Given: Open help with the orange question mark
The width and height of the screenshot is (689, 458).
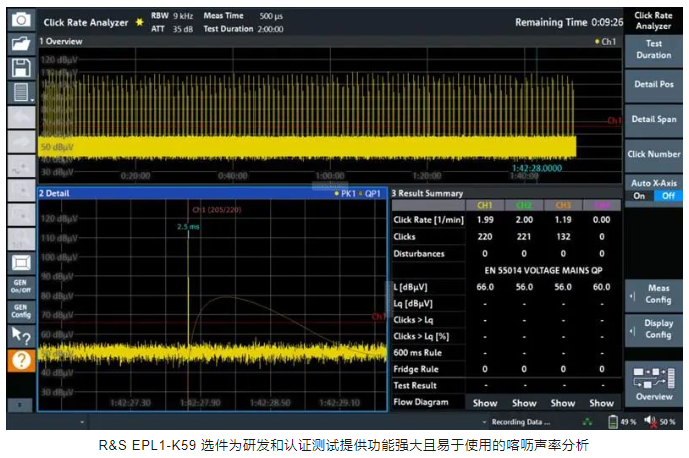Looking at the screenshot, I should pyautogui.click(x=21, y=360).
